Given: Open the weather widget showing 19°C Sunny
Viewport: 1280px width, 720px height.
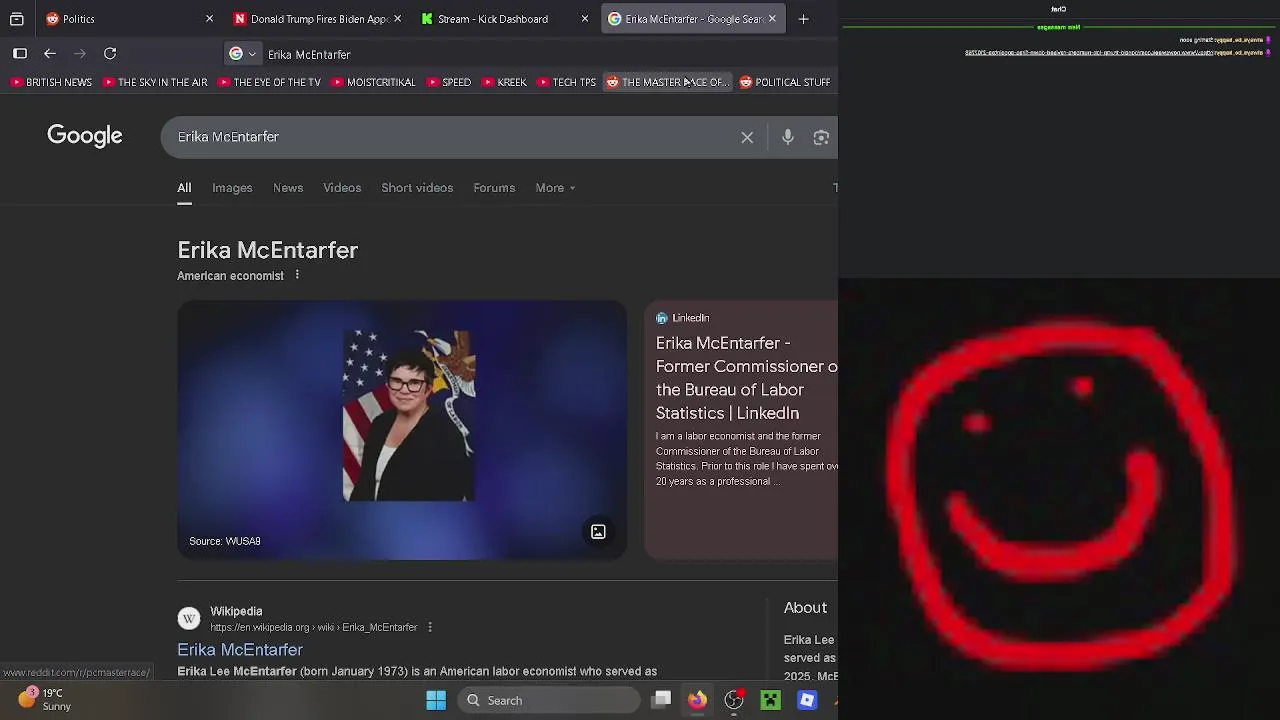Looking at the screenshot, I should tap(45, 699).
